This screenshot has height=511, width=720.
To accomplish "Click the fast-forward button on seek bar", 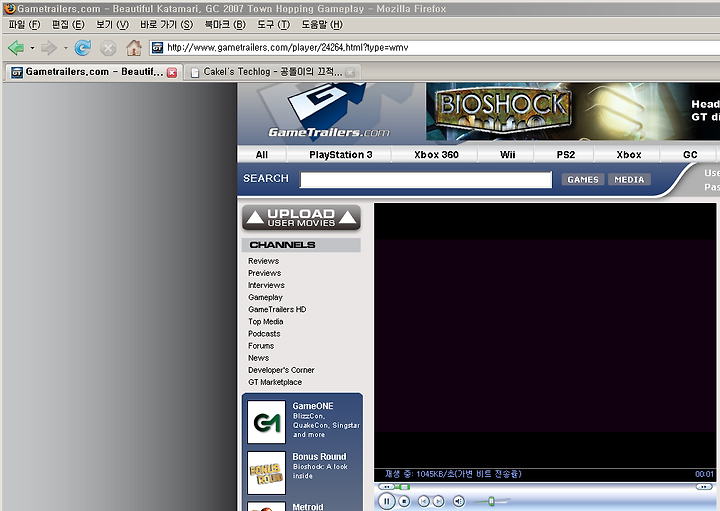I will [x=704, y=487].
